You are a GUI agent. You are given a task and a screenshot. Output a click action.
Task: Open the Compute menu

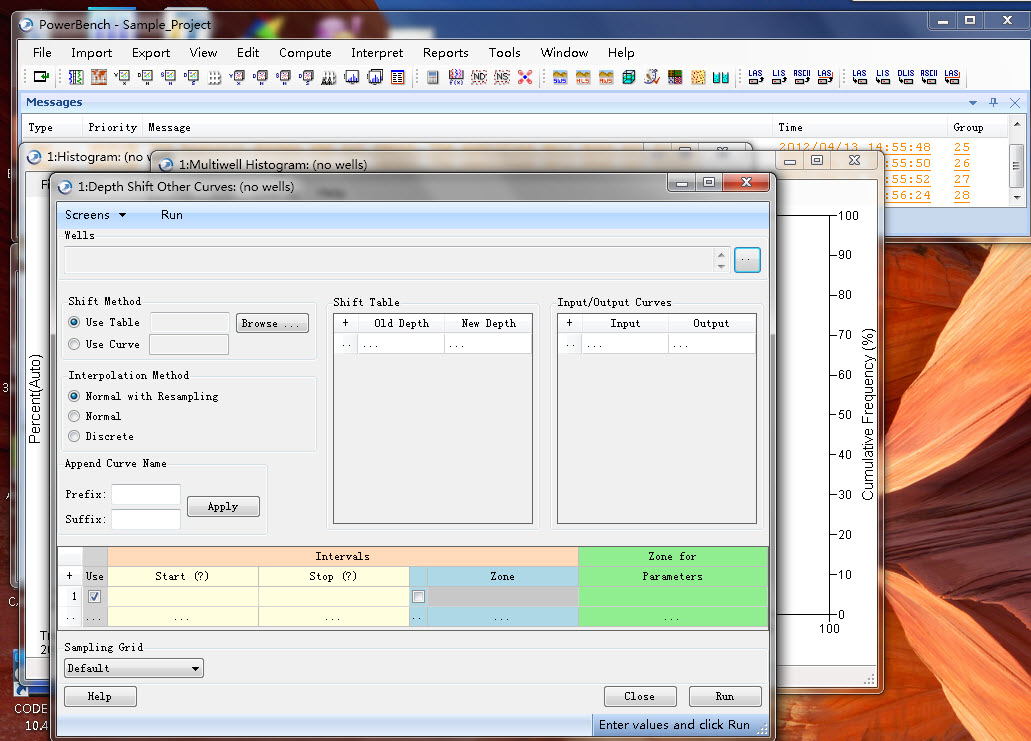[x=305, y=53]
